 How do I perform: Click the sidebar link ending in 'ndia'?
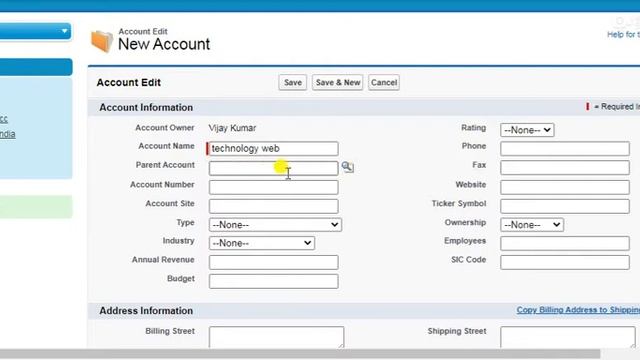(7, 134)
